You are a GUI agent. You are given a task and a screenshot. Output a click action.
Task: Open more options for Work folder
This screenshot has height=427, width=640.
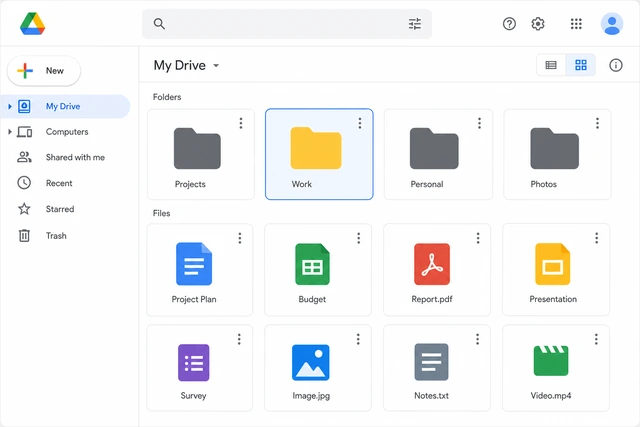click(360, 123)
